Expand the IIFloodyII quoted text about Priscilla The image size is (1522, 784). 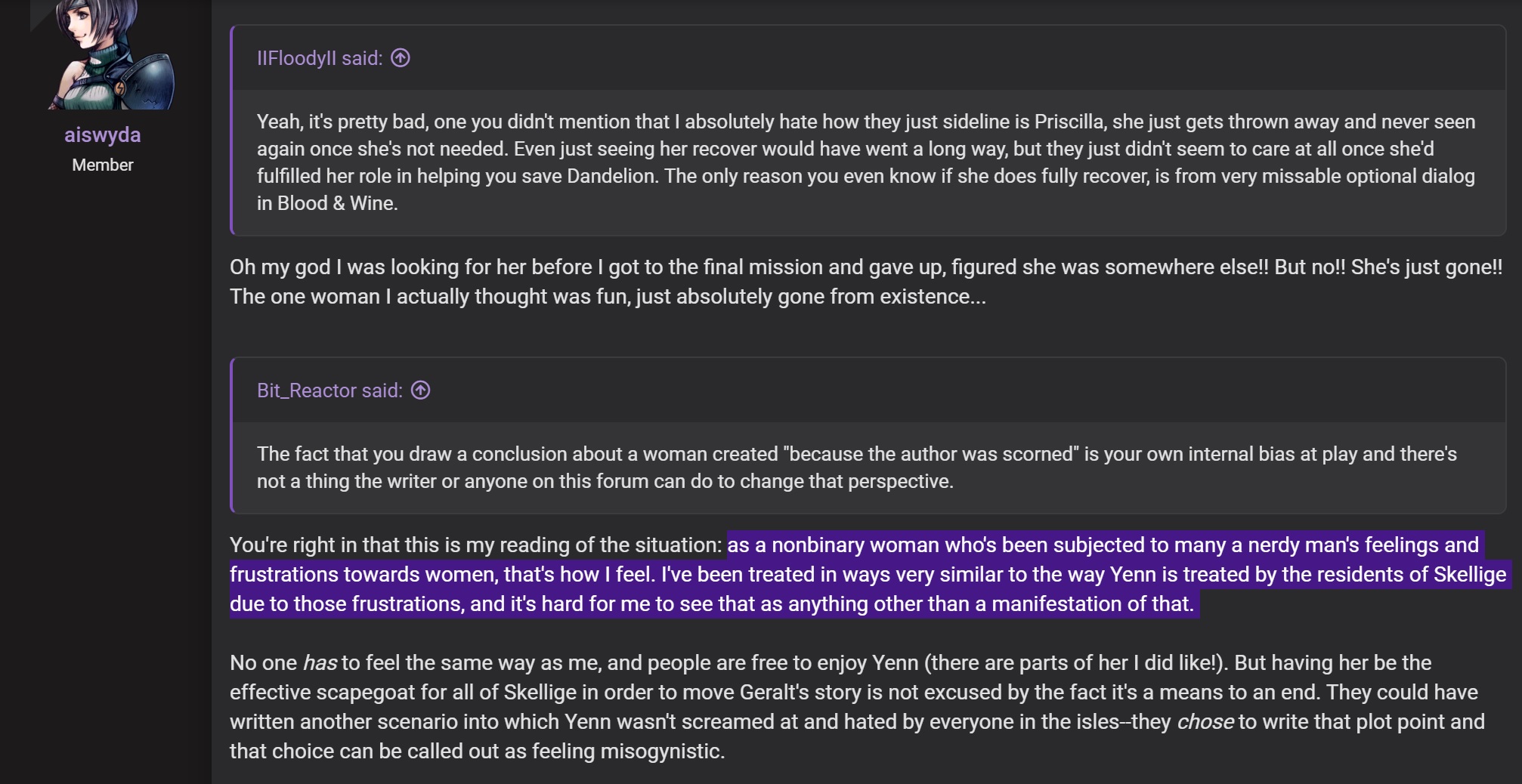pyautogui.click(x=869, y=162)
